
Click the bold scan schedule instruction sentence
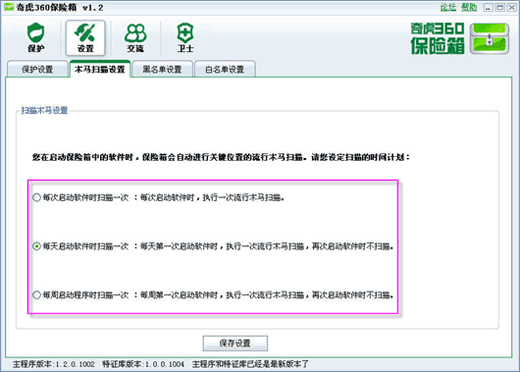click(x=221, y=157)
